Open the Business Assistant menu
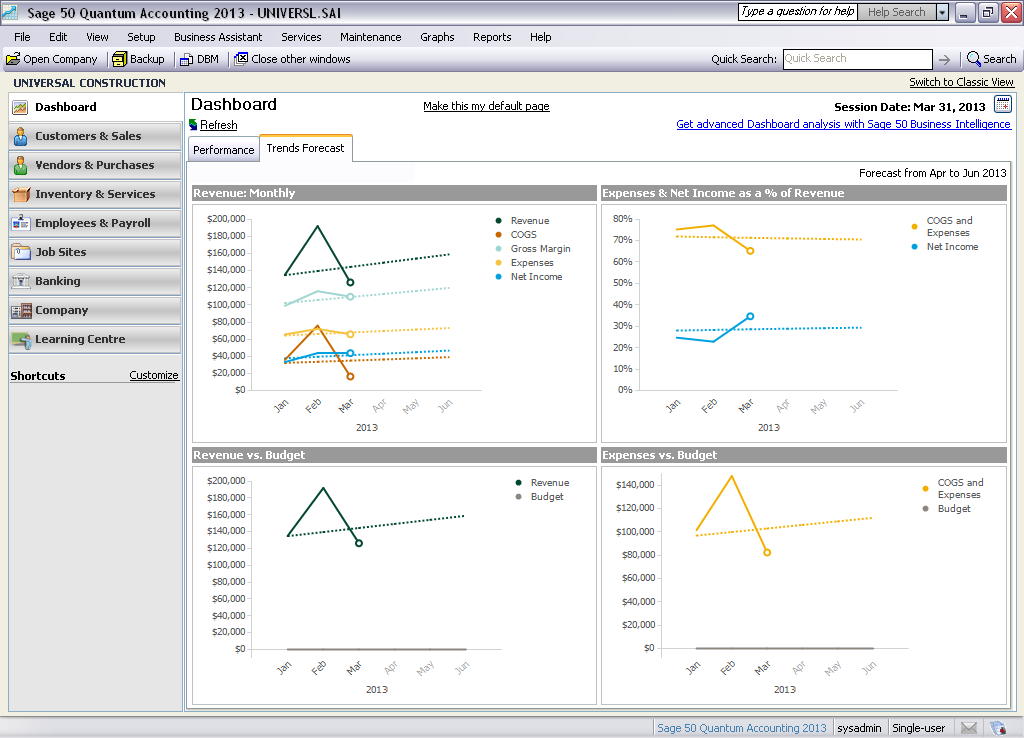 point(218,37)
